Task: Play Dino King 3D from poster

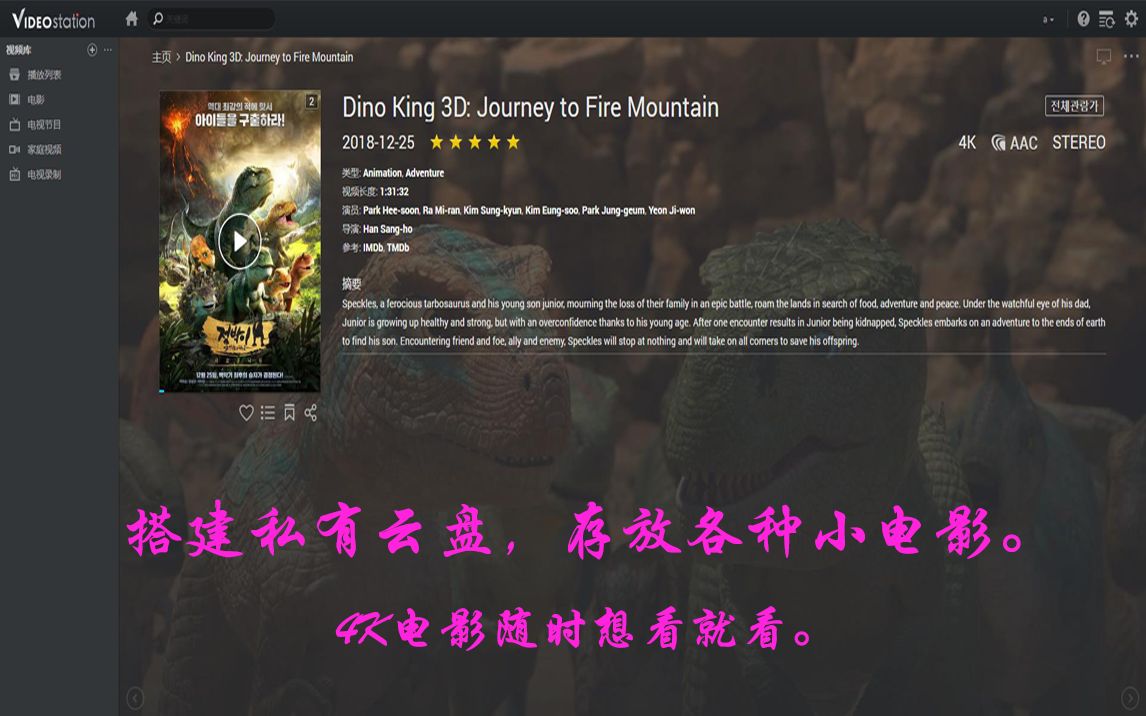Action: click(240, 241)
